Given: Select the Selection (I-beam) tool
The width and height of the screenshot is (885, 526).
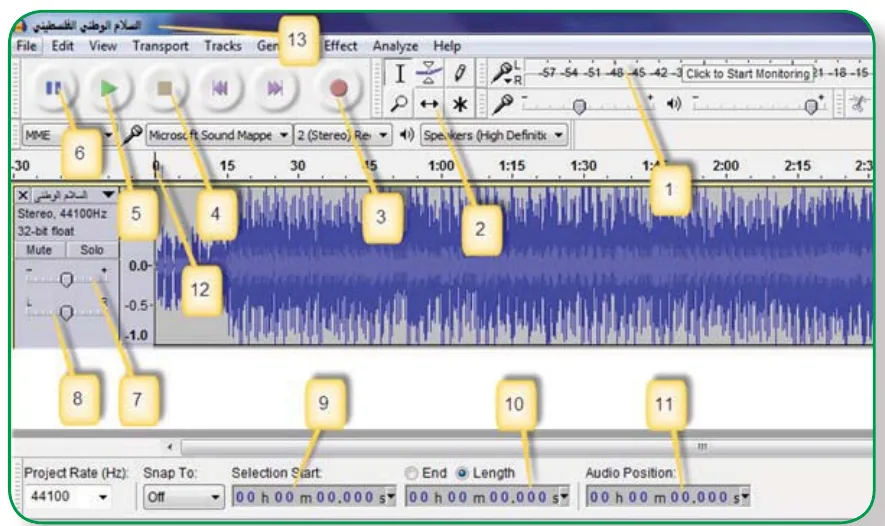Looking at the screenshot, I should click(400, 73).
